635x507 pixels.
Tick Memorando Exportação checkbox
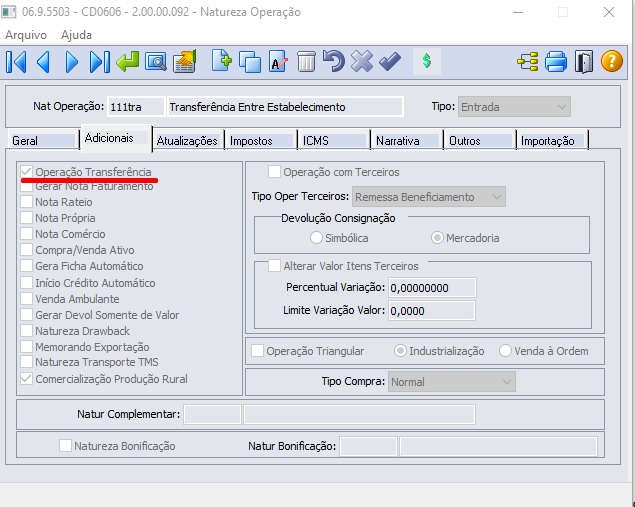tap(26, 347)
